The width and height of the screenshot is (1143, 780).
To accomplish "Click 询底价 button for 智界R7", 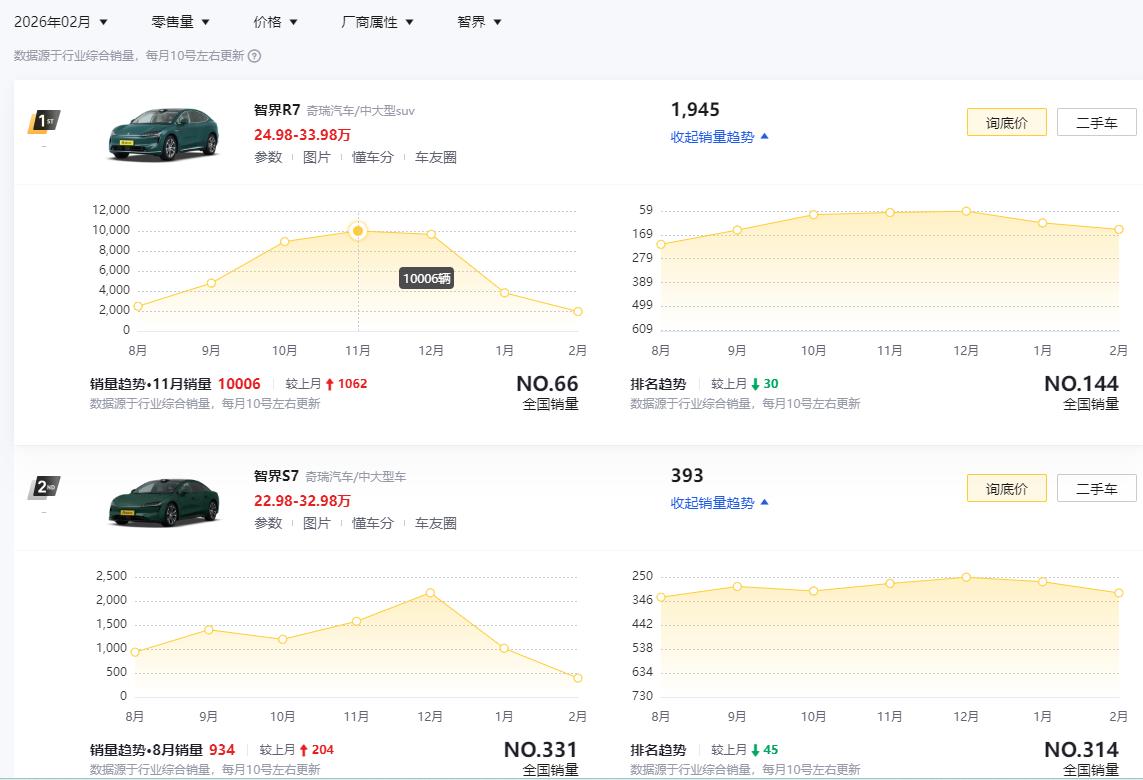I will coord(1007,122).
